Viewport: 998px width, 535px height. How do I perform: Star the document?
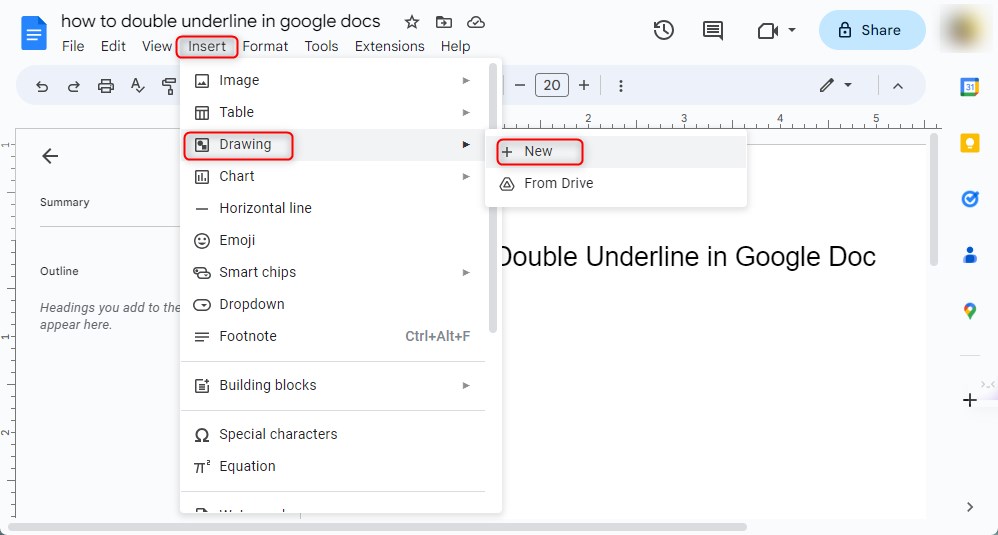tap(412, 22)
